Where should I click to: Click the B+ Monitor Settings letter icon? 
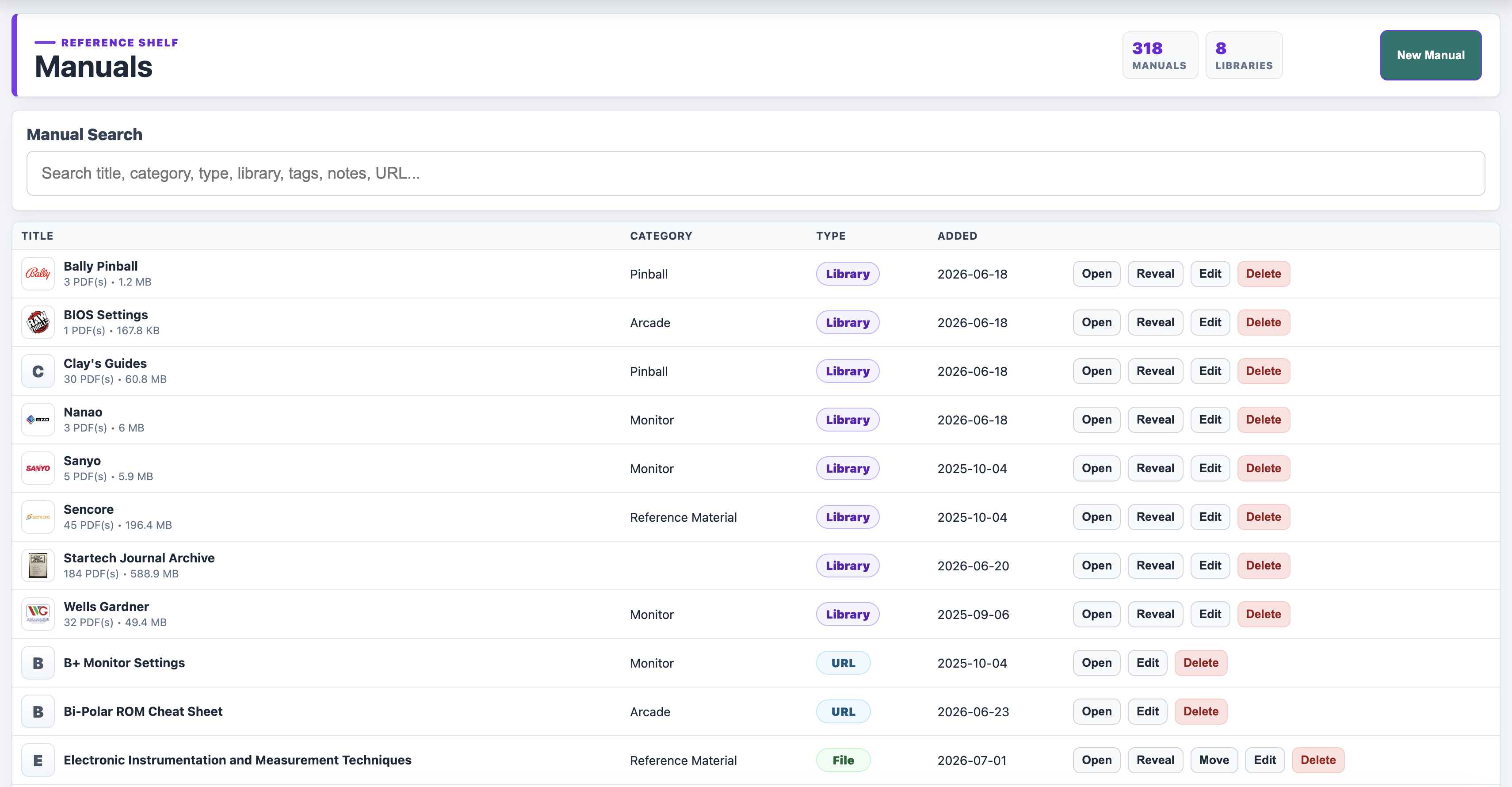pos(38,663)
